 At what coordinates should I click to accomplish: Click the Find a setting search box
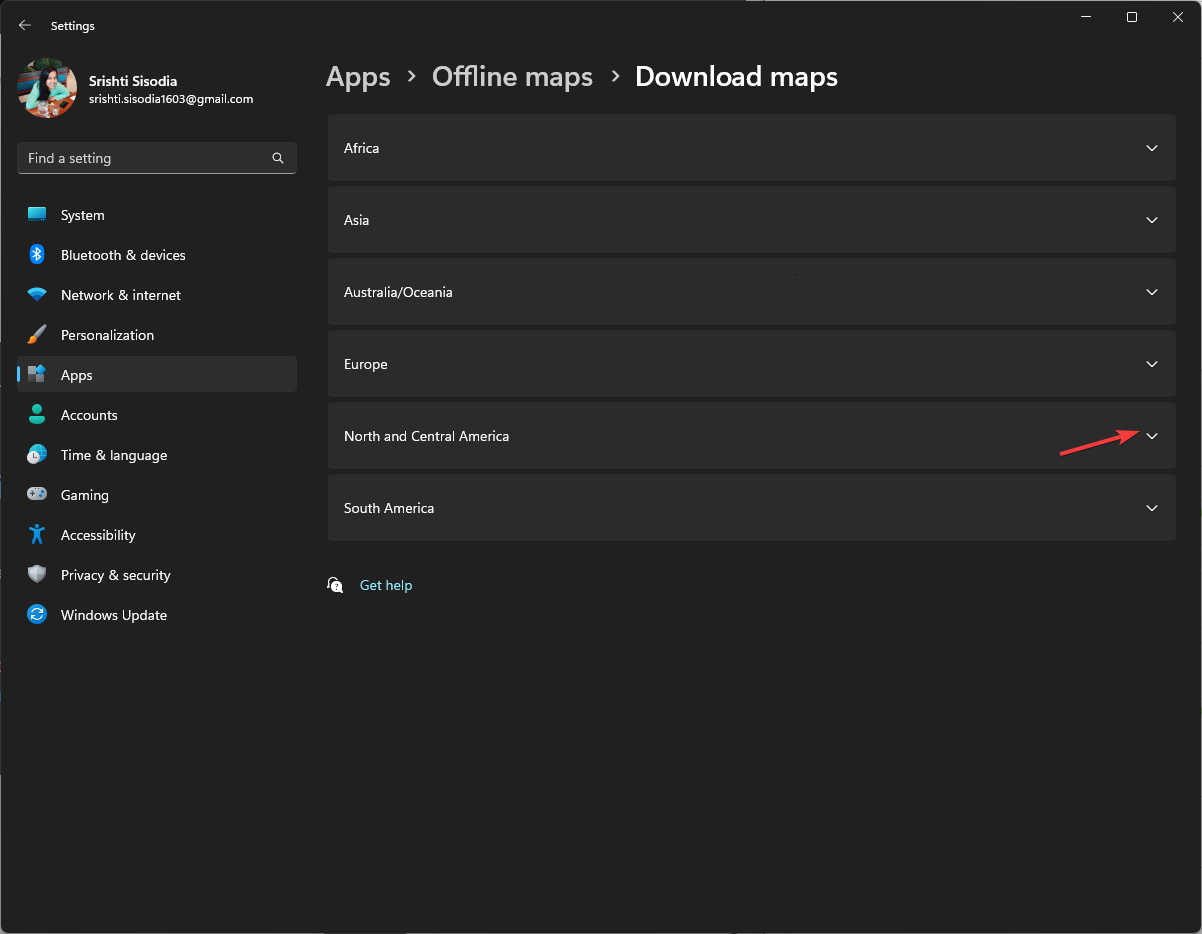click(x=145, y=158)
